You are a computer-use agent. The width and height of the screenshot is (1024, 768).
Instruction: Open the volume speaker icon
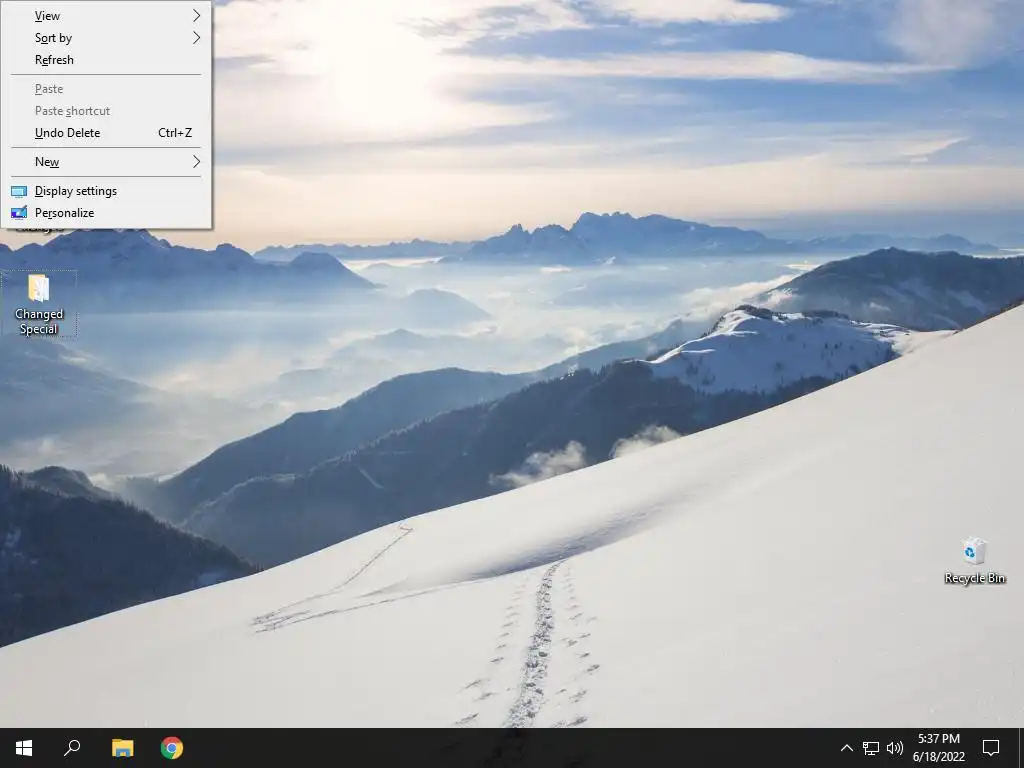[895, 748]
